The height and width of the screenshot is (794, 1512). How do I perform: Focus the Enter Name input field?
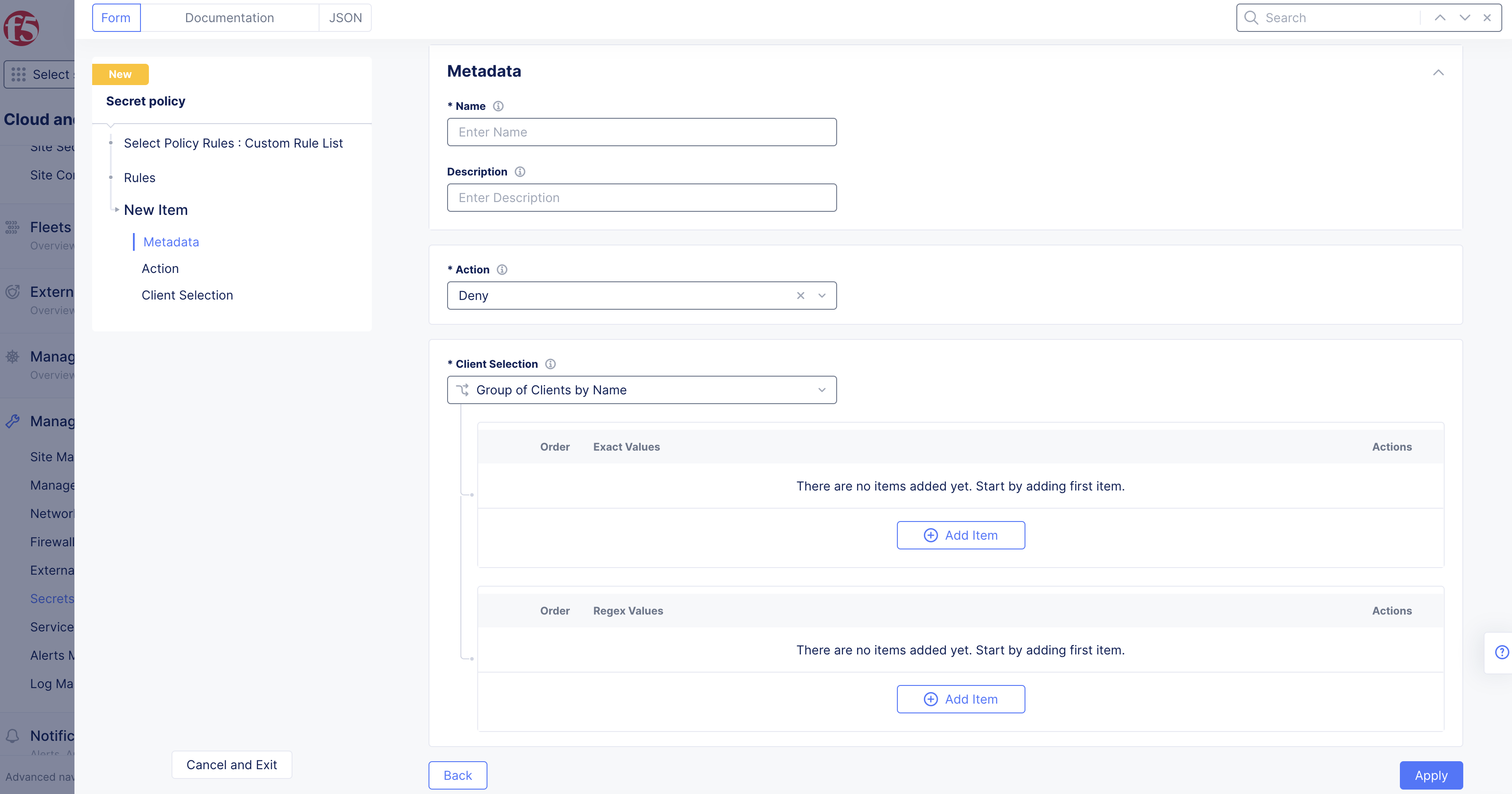[x=641, y=132]
